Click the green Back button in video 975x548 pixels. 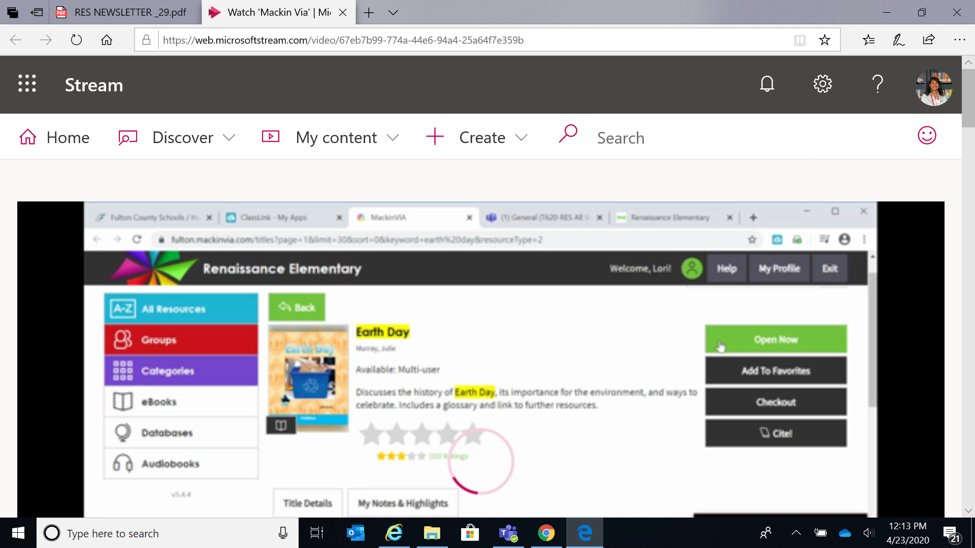(297, 307)
